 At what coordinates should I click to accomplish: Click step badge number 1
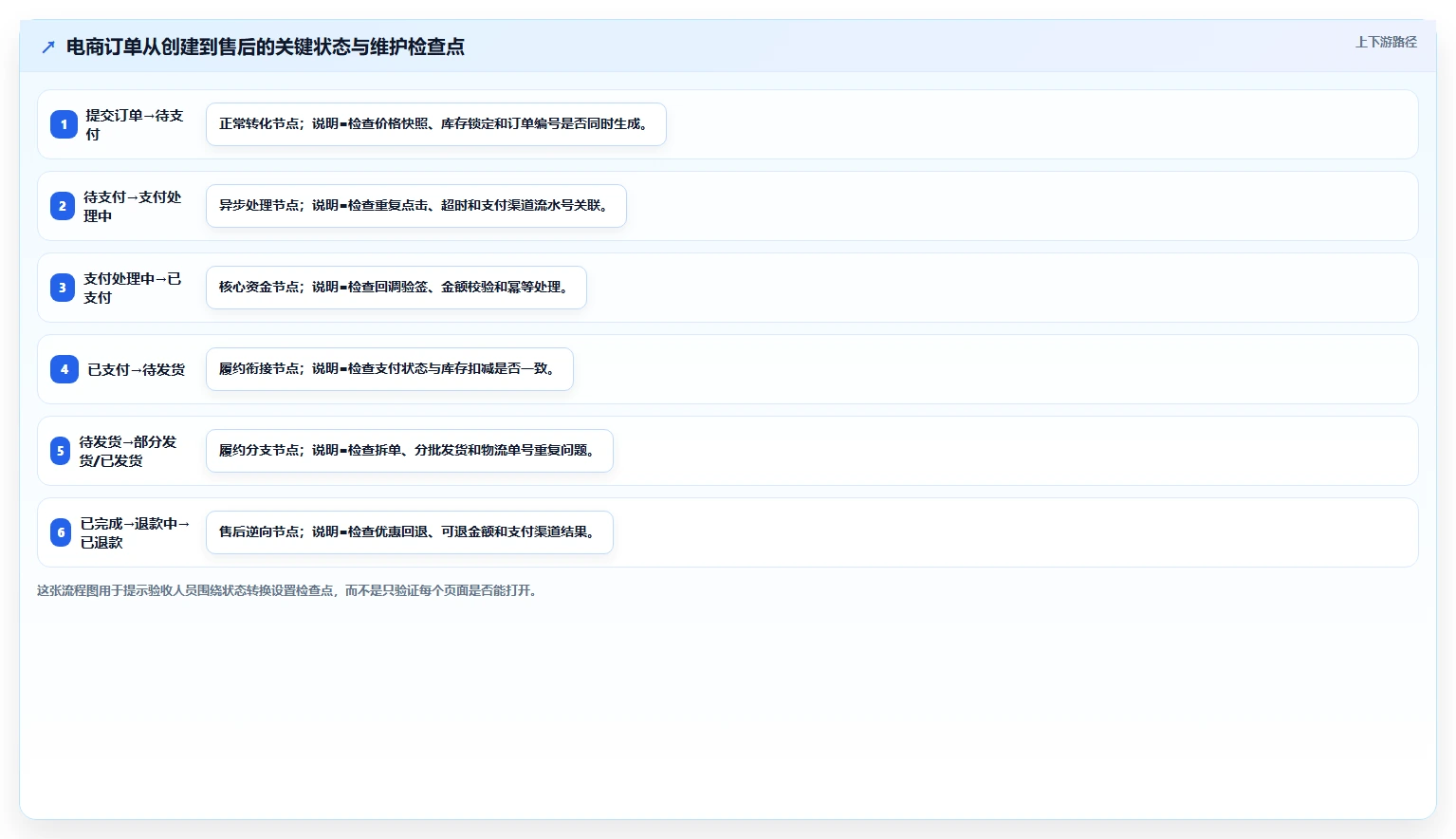[64, 124]
